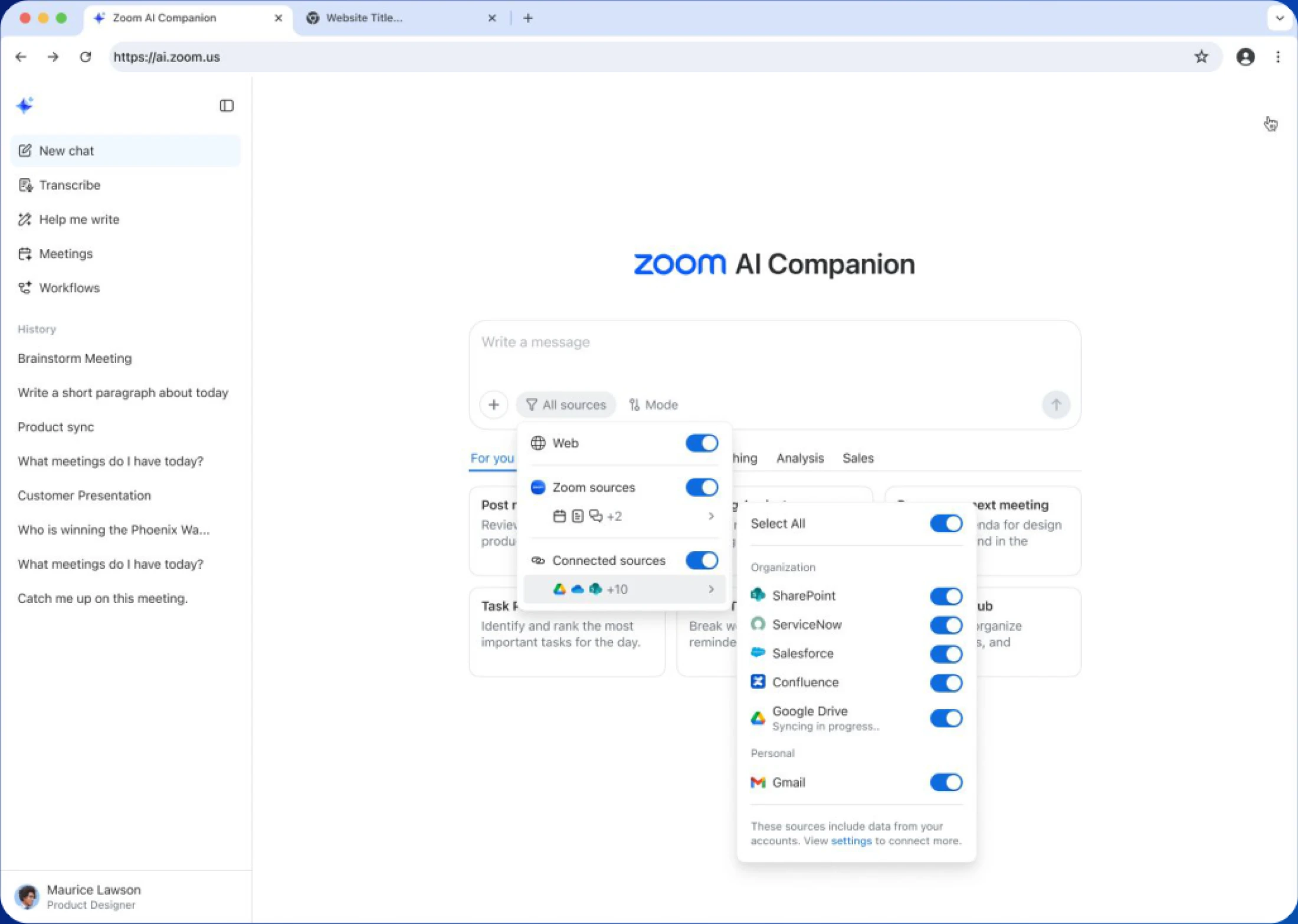
Task: Open the Mode selector
Action: (653, 405)
